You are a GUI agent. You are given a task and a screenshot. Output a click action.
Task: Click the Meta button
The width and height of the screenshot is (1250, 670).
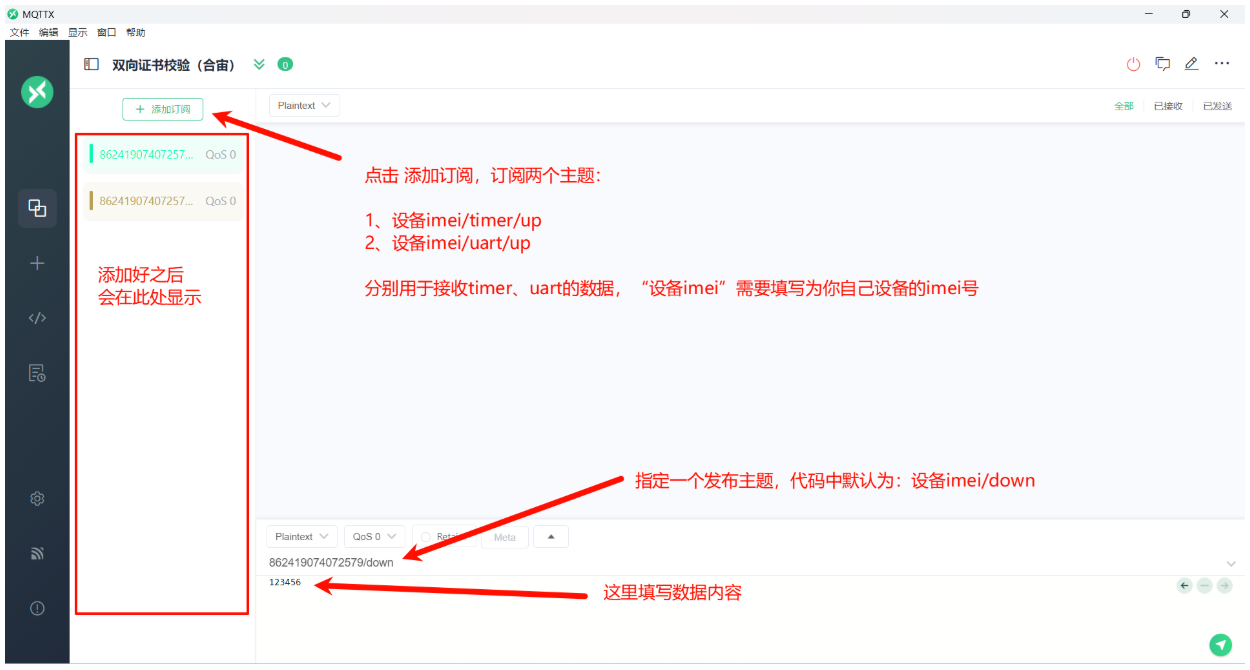pyautogui.click(x=505, y=537)
